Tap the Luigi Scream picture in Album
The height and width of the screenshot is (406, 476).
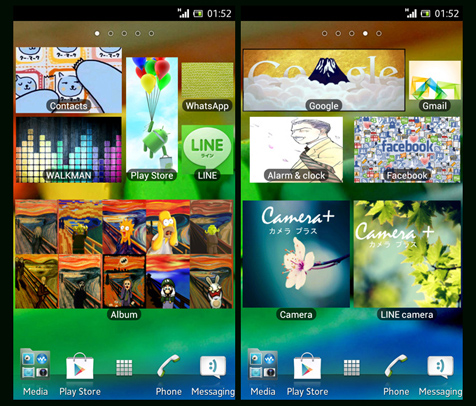(x=168, y=282)
